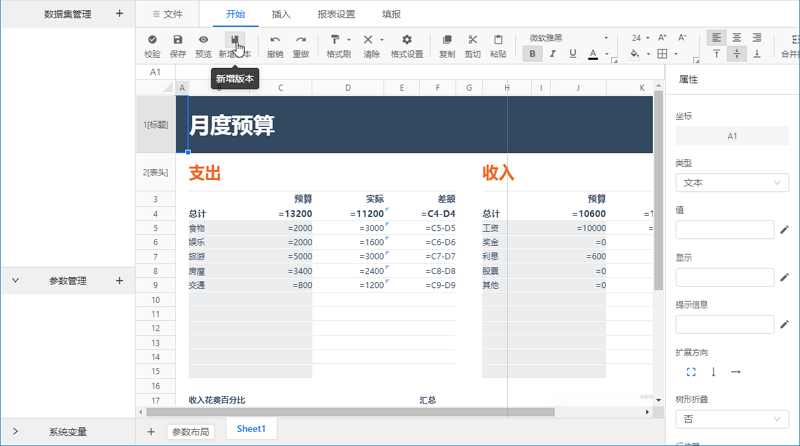Undo with the 撤销 icon
The image size is (800, 446).
tap(275, 39)
